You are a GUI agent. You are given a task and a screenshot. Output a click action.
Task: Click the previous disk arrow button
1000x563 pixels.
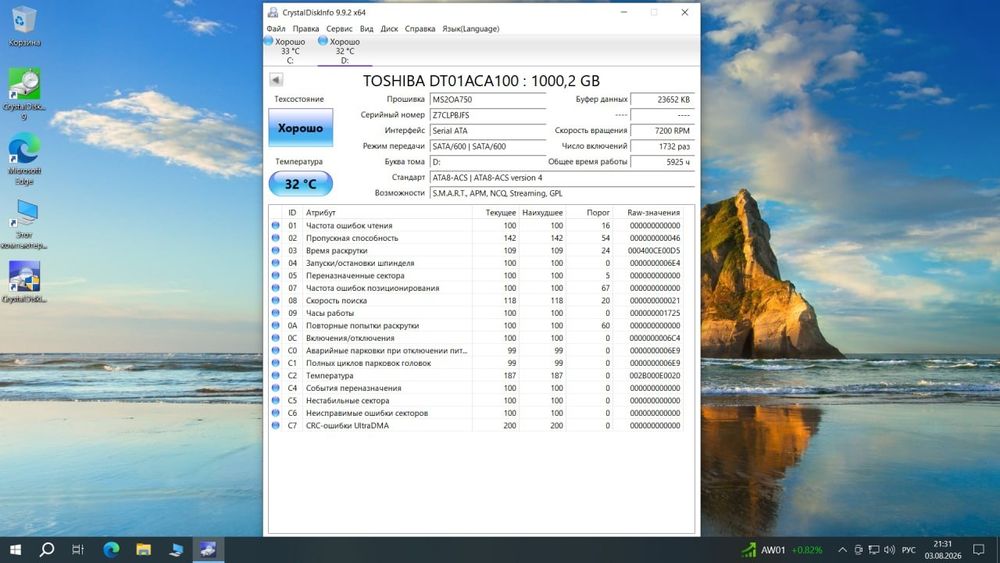click(276, 80)
